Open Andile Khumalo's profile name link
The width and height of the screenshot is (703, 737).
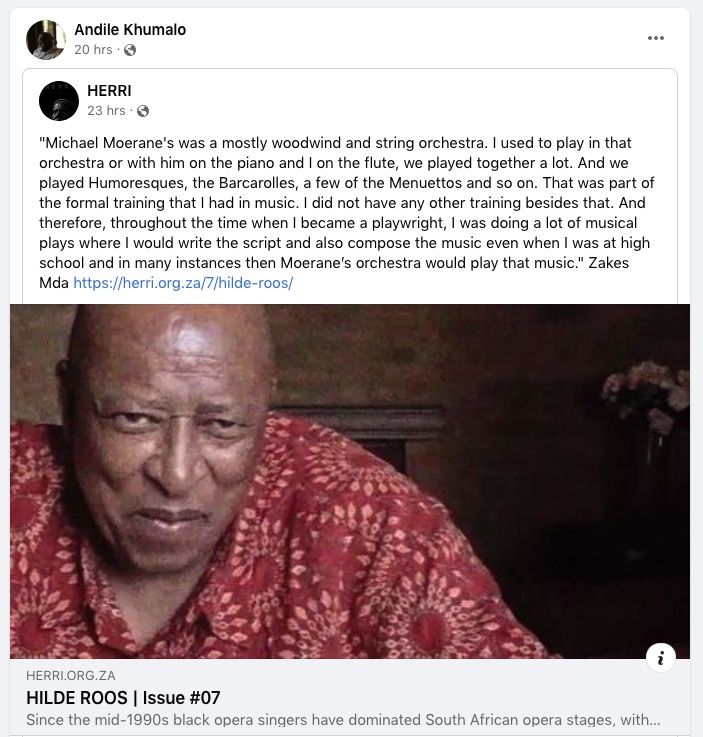(x=130, y=30)
